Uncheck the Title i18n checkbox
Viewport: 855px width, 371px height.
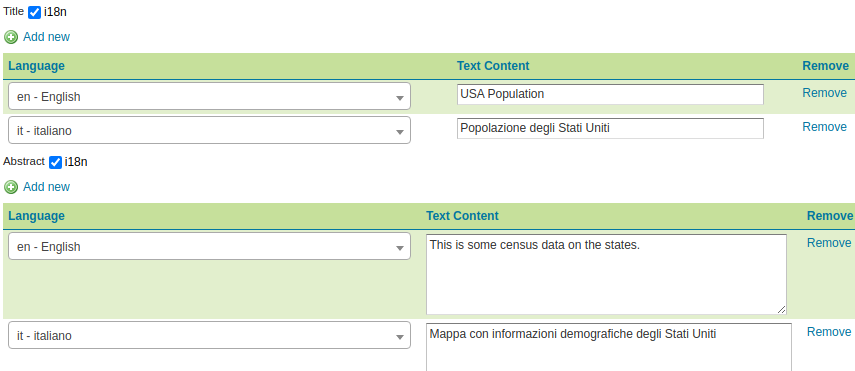tap(34, 12)
